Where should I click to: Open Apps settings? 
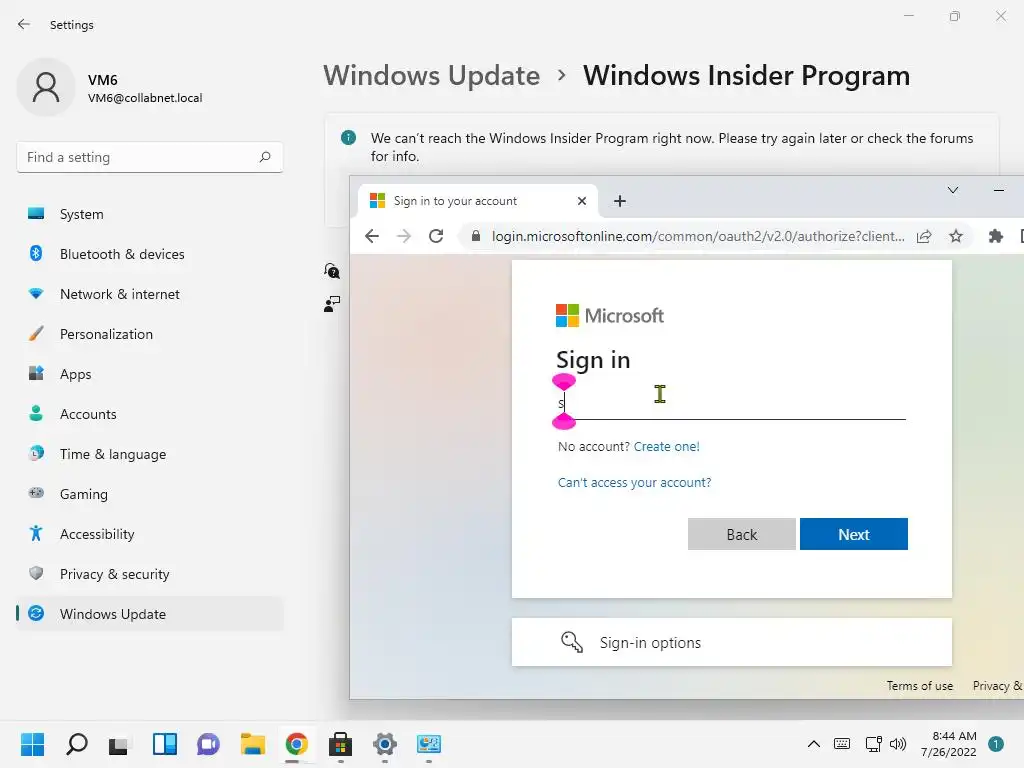click(150, 374)
